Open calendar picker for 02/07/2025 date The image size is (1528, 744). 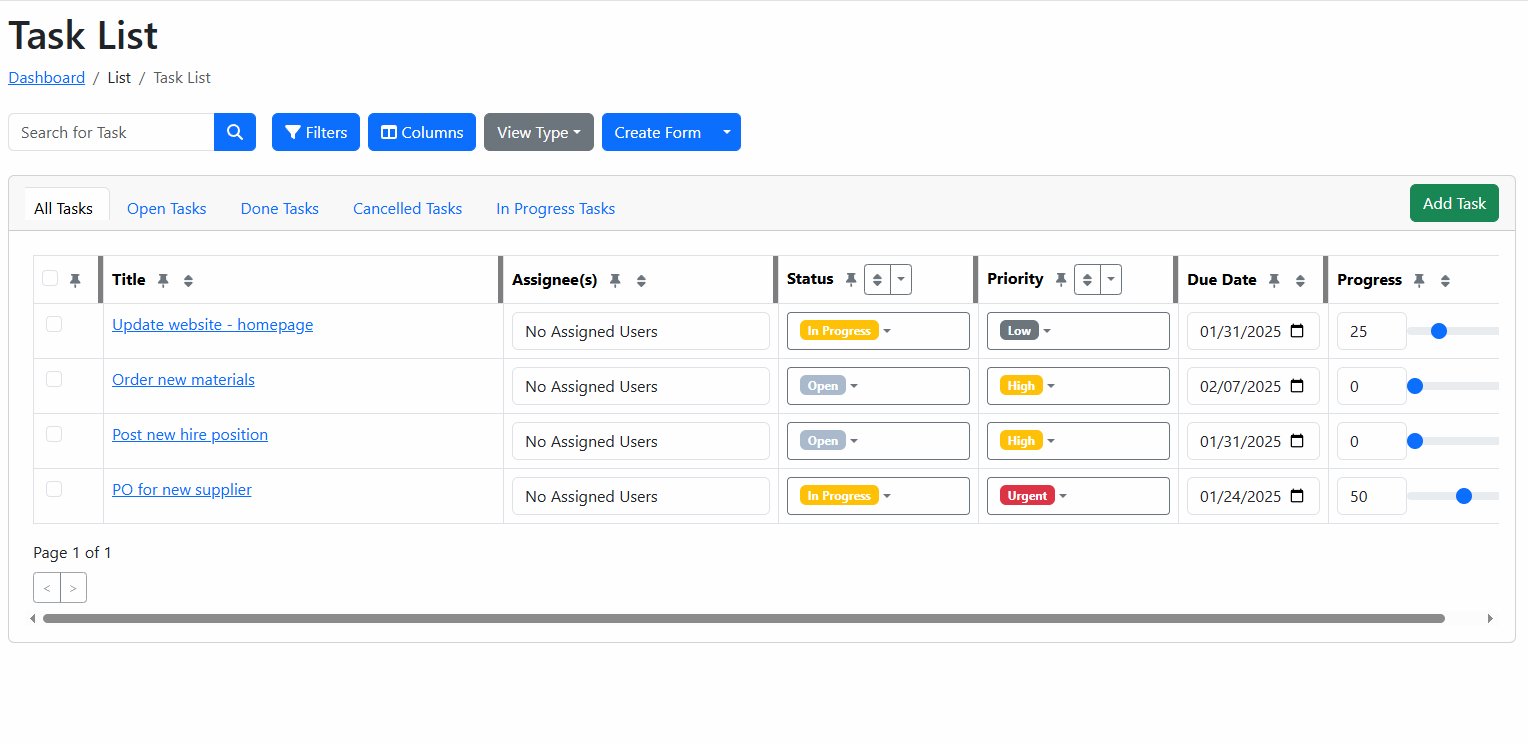tap(1297, 386)
